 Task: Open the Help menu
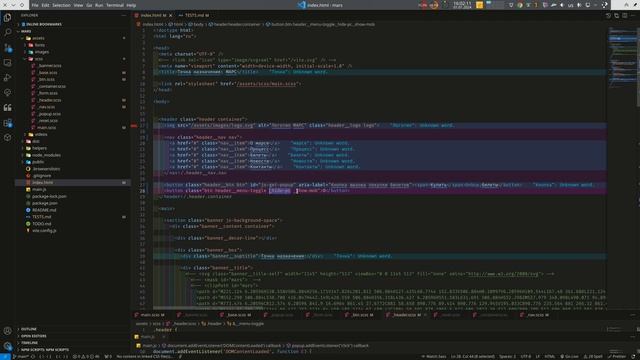(131, 5)
